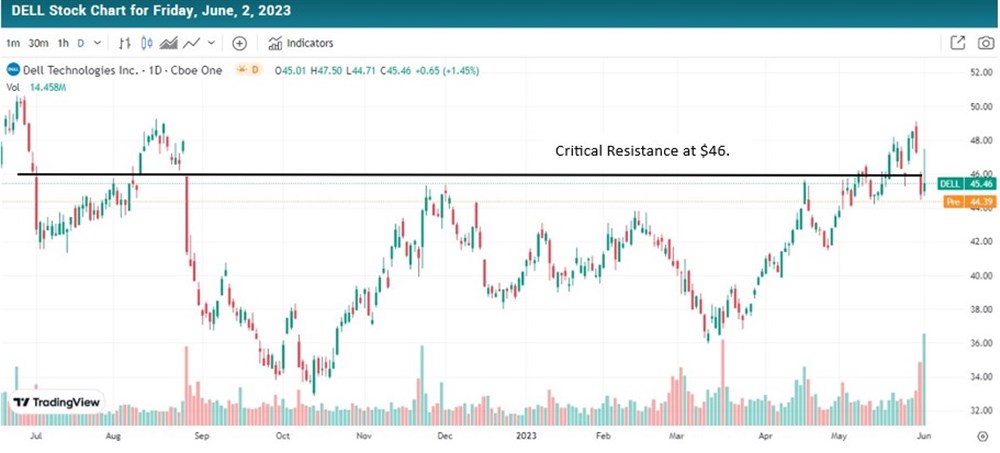
Task: Select the 1m timeframe
Action: pyautogui.click(x=13, y=43)
